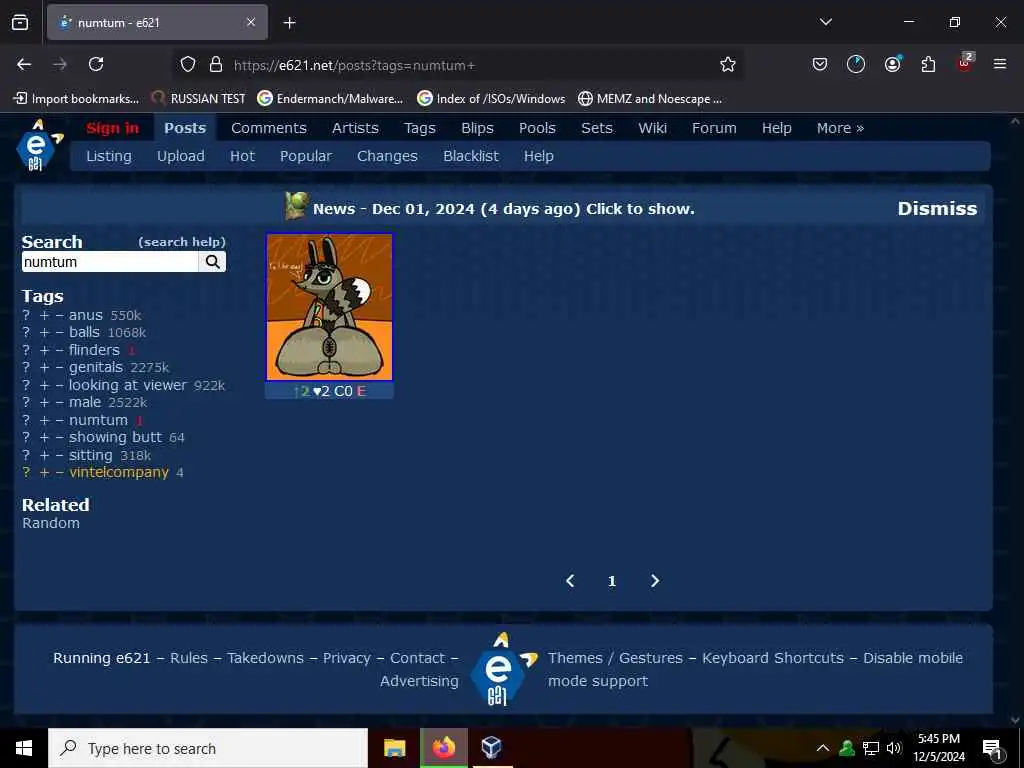This screenshot has width=1024, height=768.
Task: Open the Windows Start menu
Action: [x=24, y=748]
